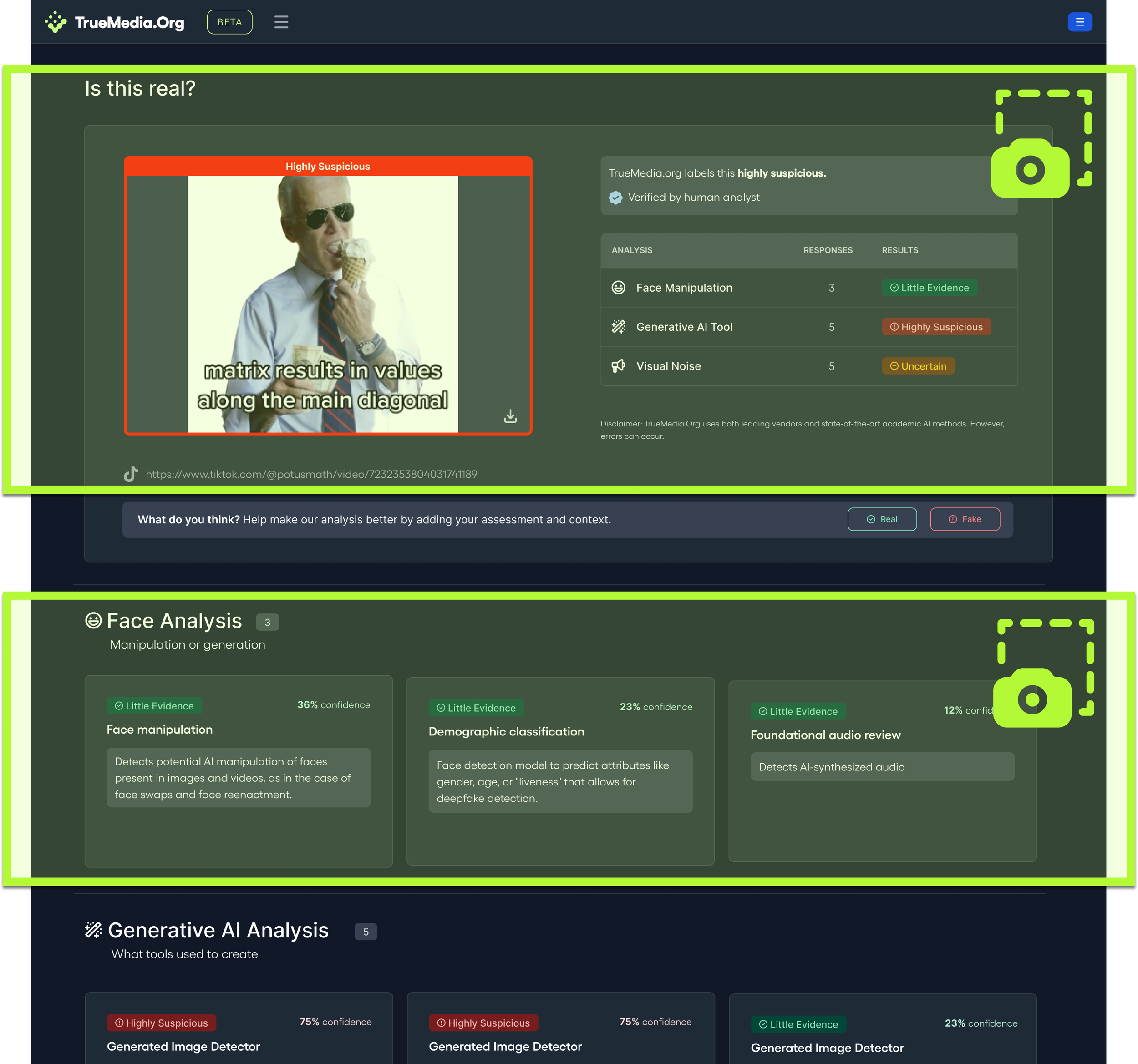The width and height of the screenshot is (1138, 1064).
Task: Click the Face Manipulation smiley icon
Action: click(x=618, y=288)
